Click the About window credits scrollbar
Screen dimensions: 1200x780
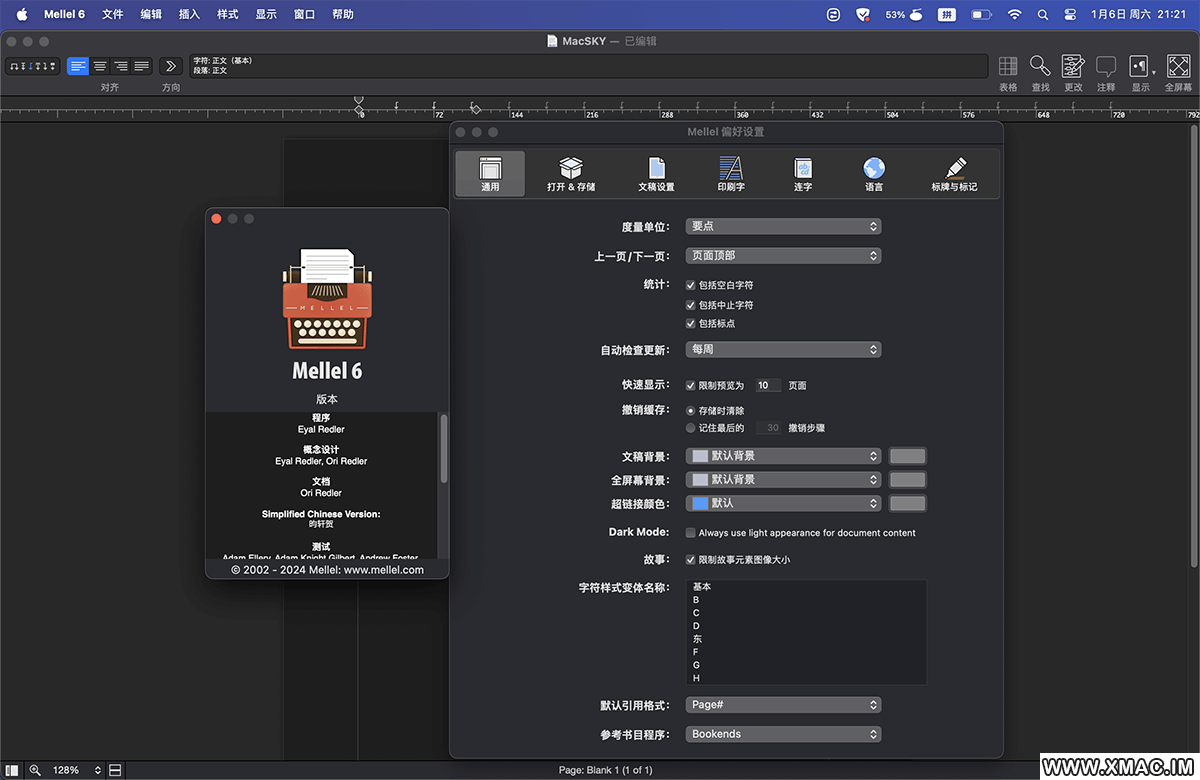coord(443,450)
